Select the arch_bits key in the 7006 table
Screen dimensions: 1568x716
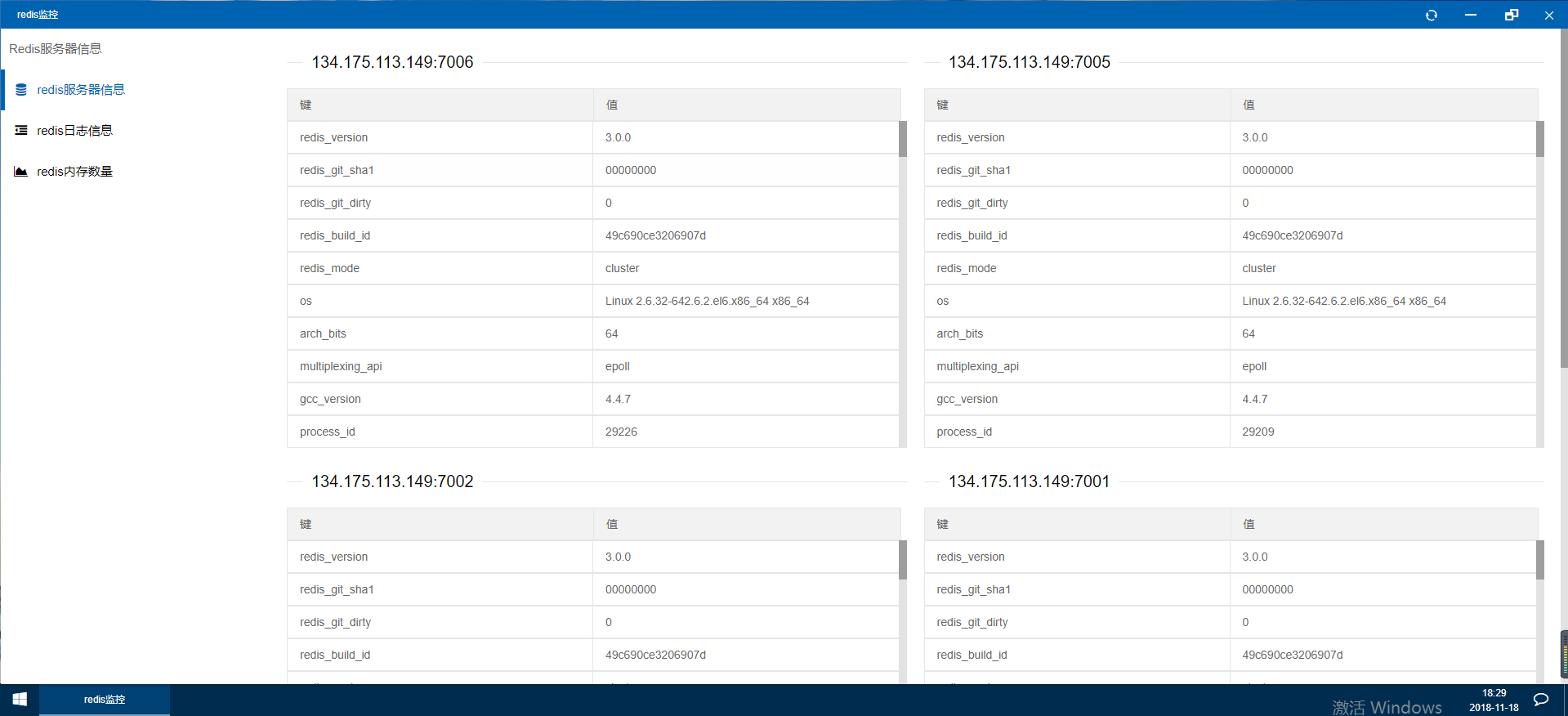[x=323, y=333]
